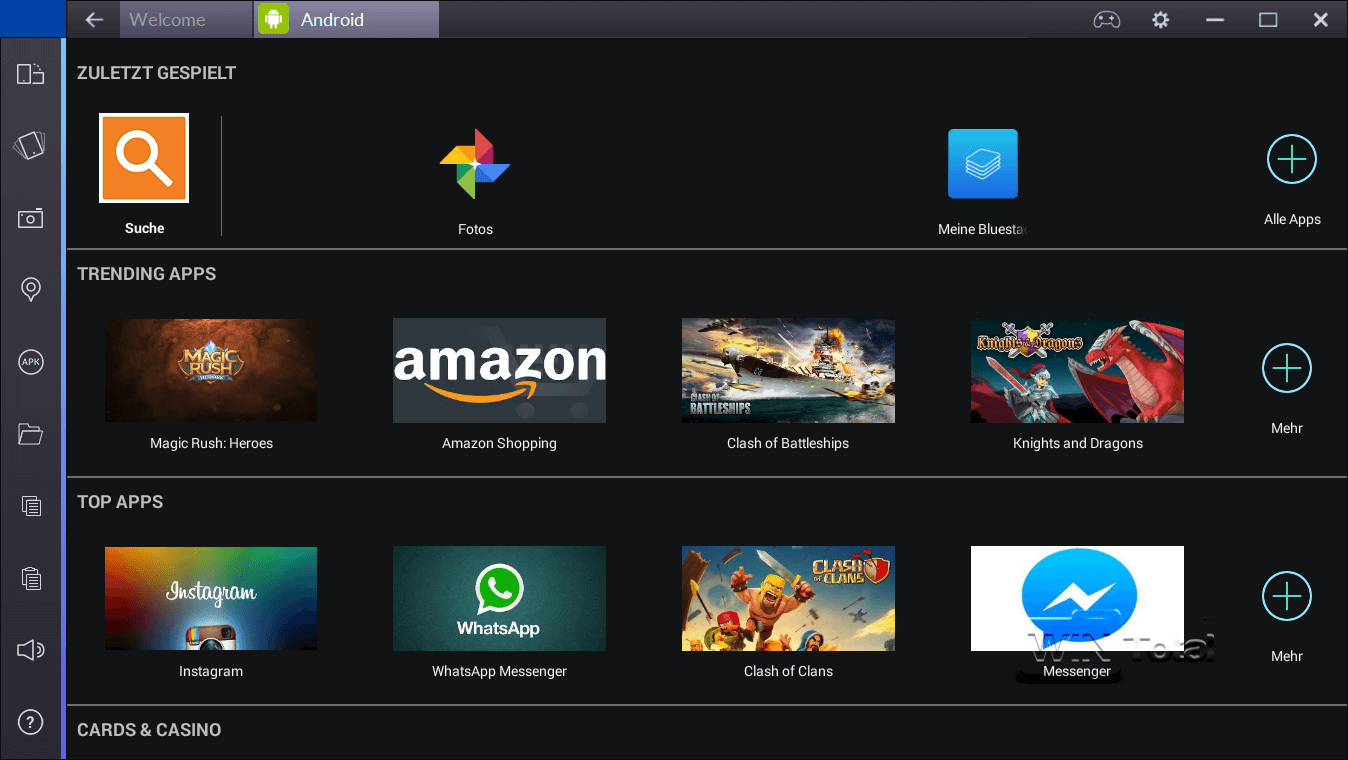
Task: Click the back arrow button
Action: 92,18
